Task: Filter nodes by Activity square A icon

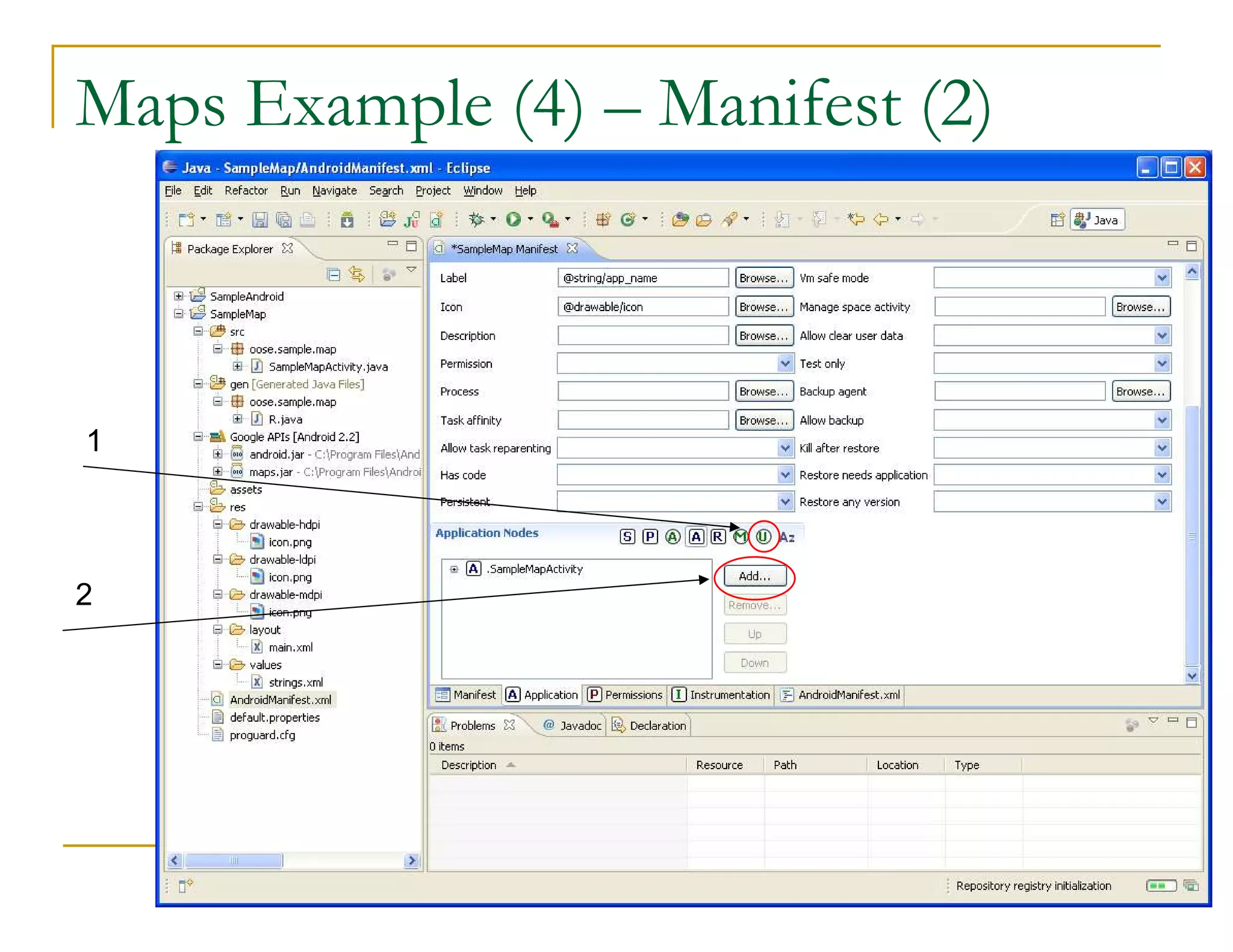Action: pyautogui.click(x=696, y=537)
